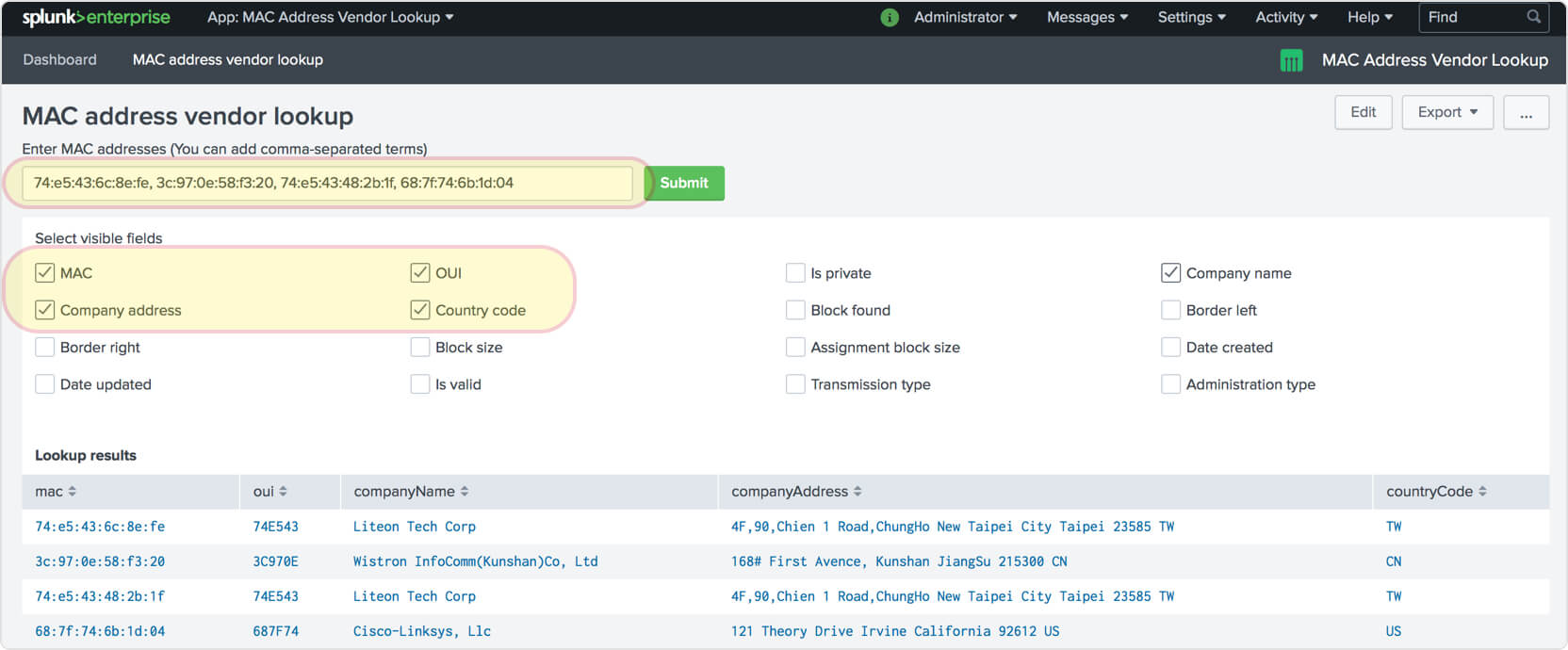Screen dimensions: 1568x650
Task: Sort by mac column arrows
Action: click(x=73, y=492)
